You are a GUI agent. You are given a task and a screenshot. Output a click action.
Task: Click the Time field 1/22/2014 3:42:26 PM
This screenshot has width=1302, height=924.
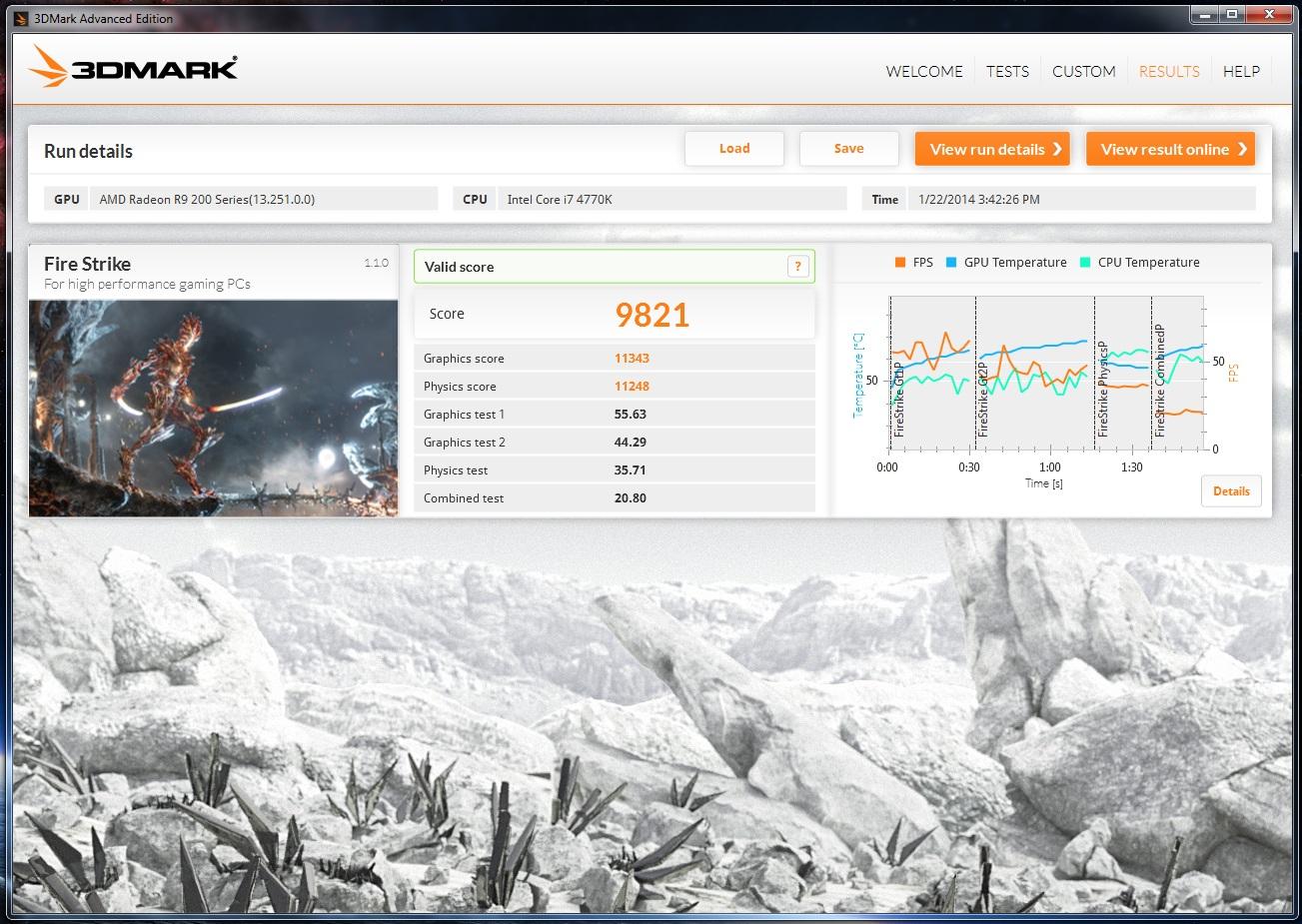[x=1082, y=199]
